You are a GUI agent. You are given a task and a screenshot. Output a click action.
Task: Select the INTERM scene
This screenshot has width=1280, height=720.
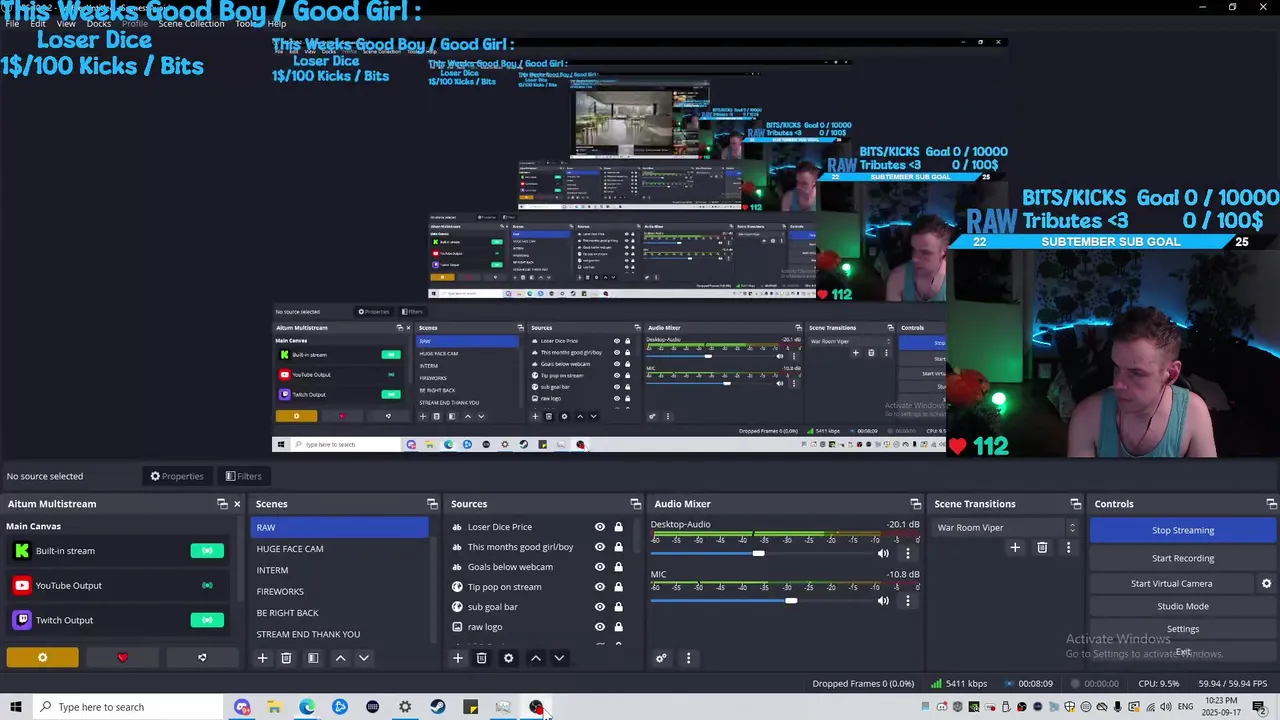coord(339,570)
